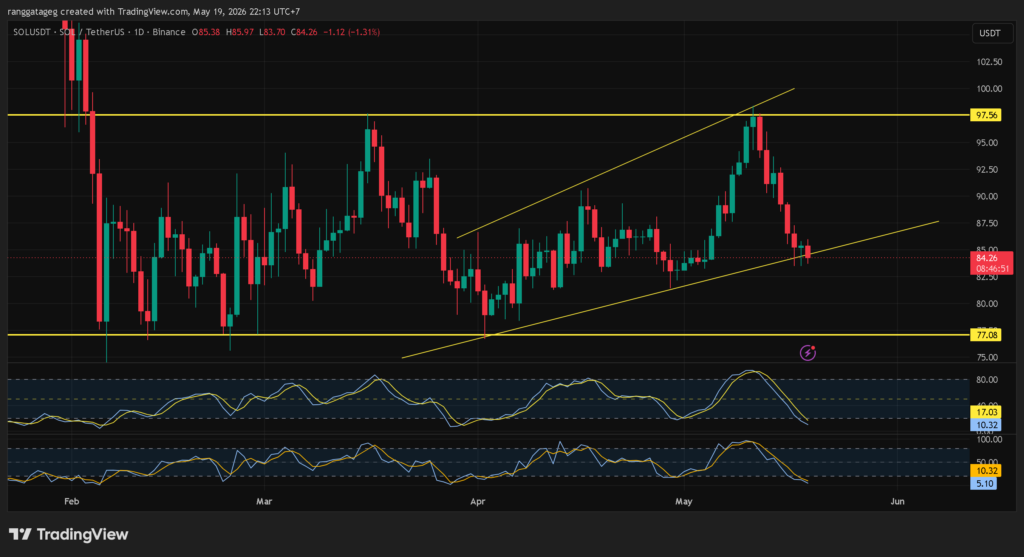Click the Apr label on time axis
Viewport: 1024px width, 557px height.
pyautogui.click(x=477, y=501)
